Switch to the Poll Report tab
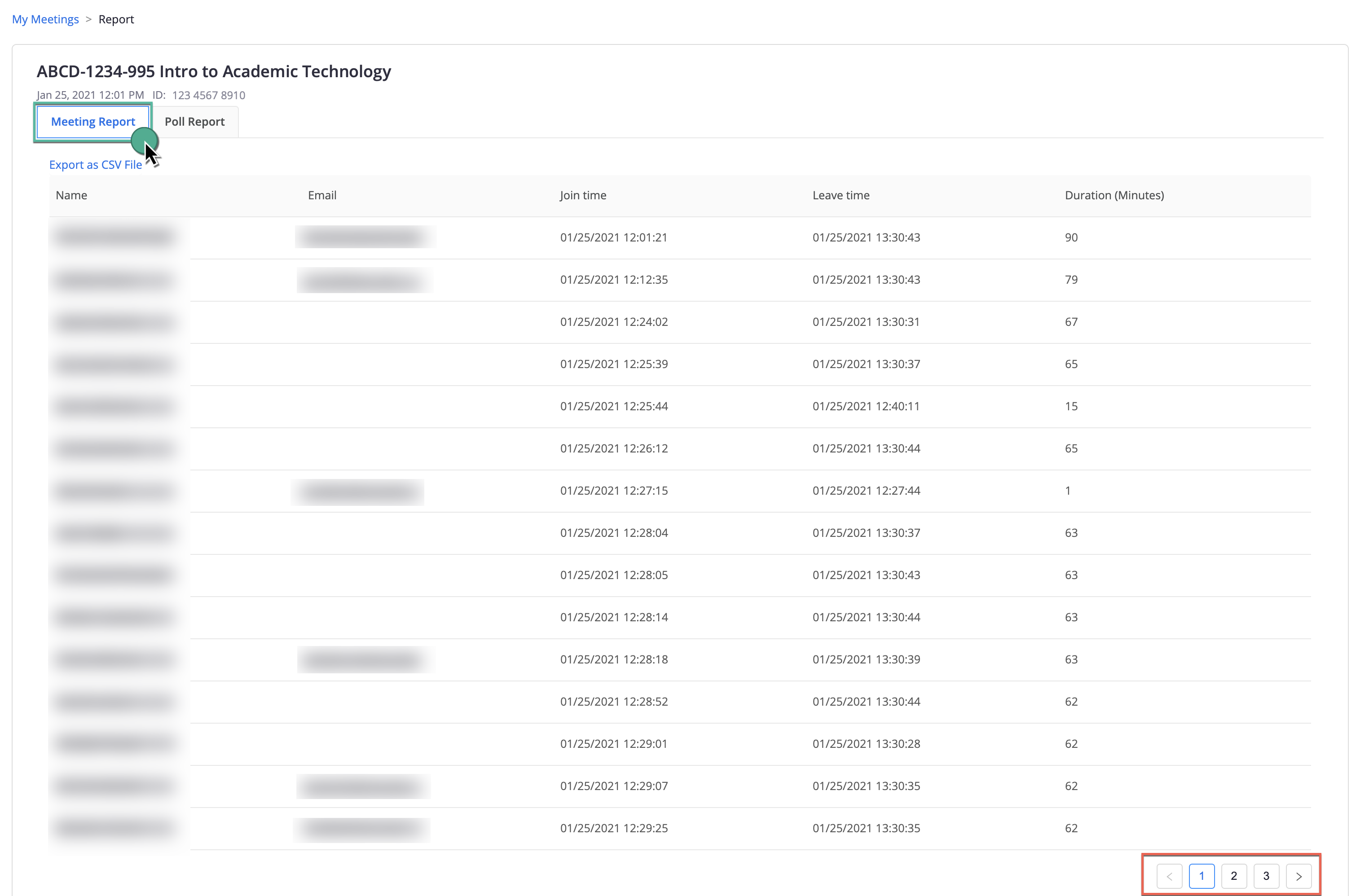The width and height of the screenshot is (1356, 896). point(194,122)
